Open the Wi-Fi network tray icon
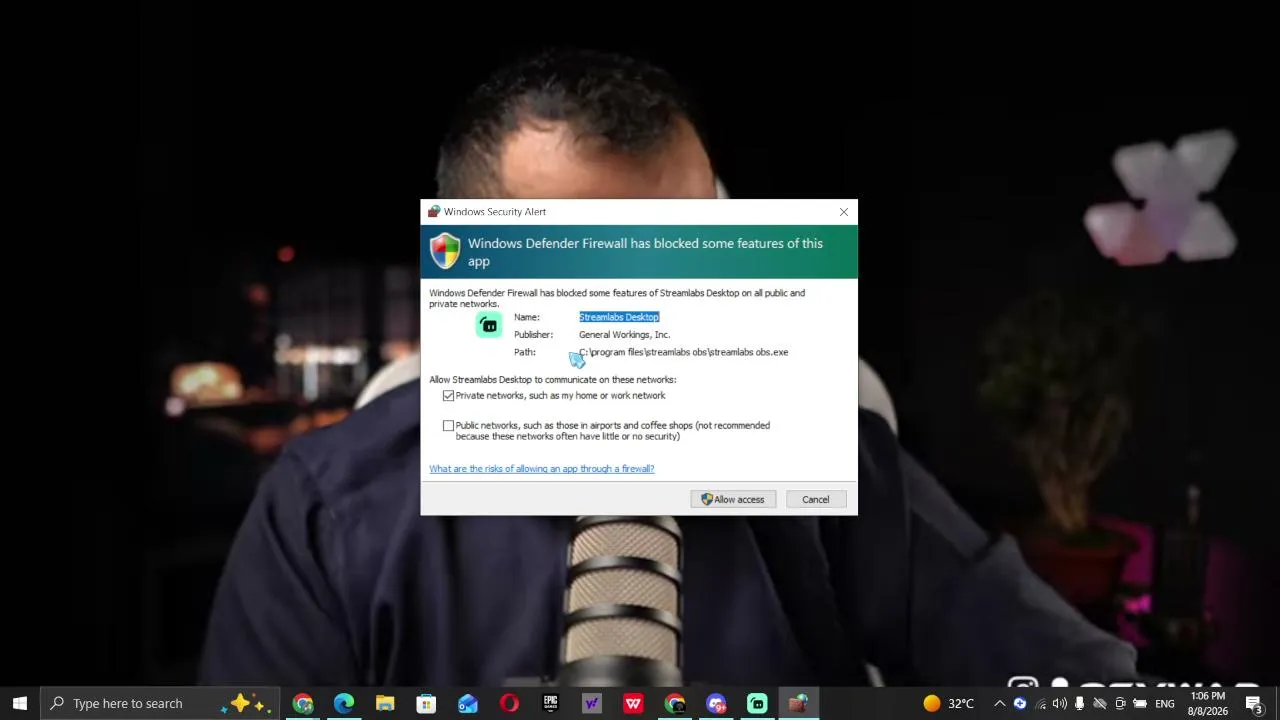Screen dimensions: 1280x720 coord(1040,703)
